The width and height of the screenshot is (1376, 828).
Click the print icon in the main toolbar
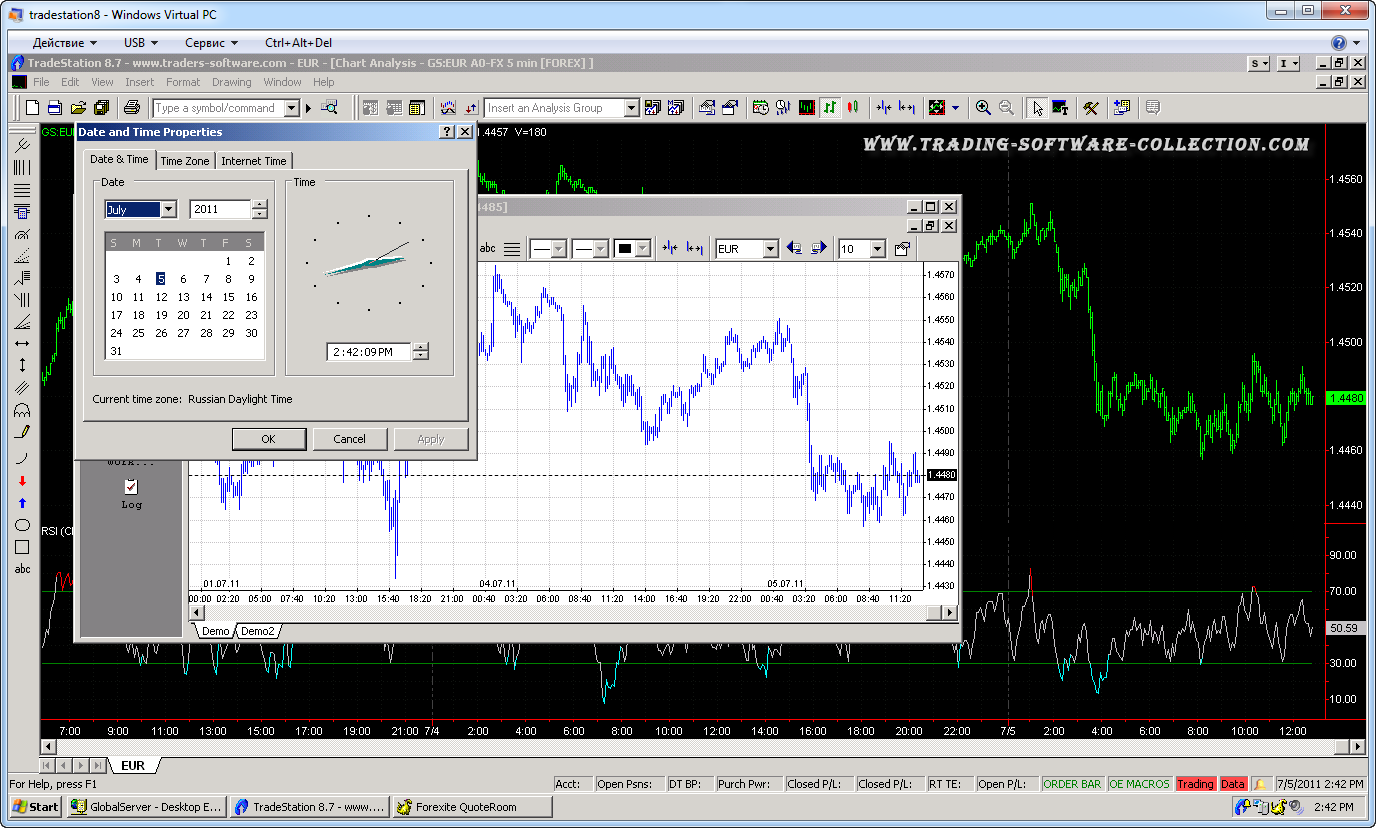[131, 108]
